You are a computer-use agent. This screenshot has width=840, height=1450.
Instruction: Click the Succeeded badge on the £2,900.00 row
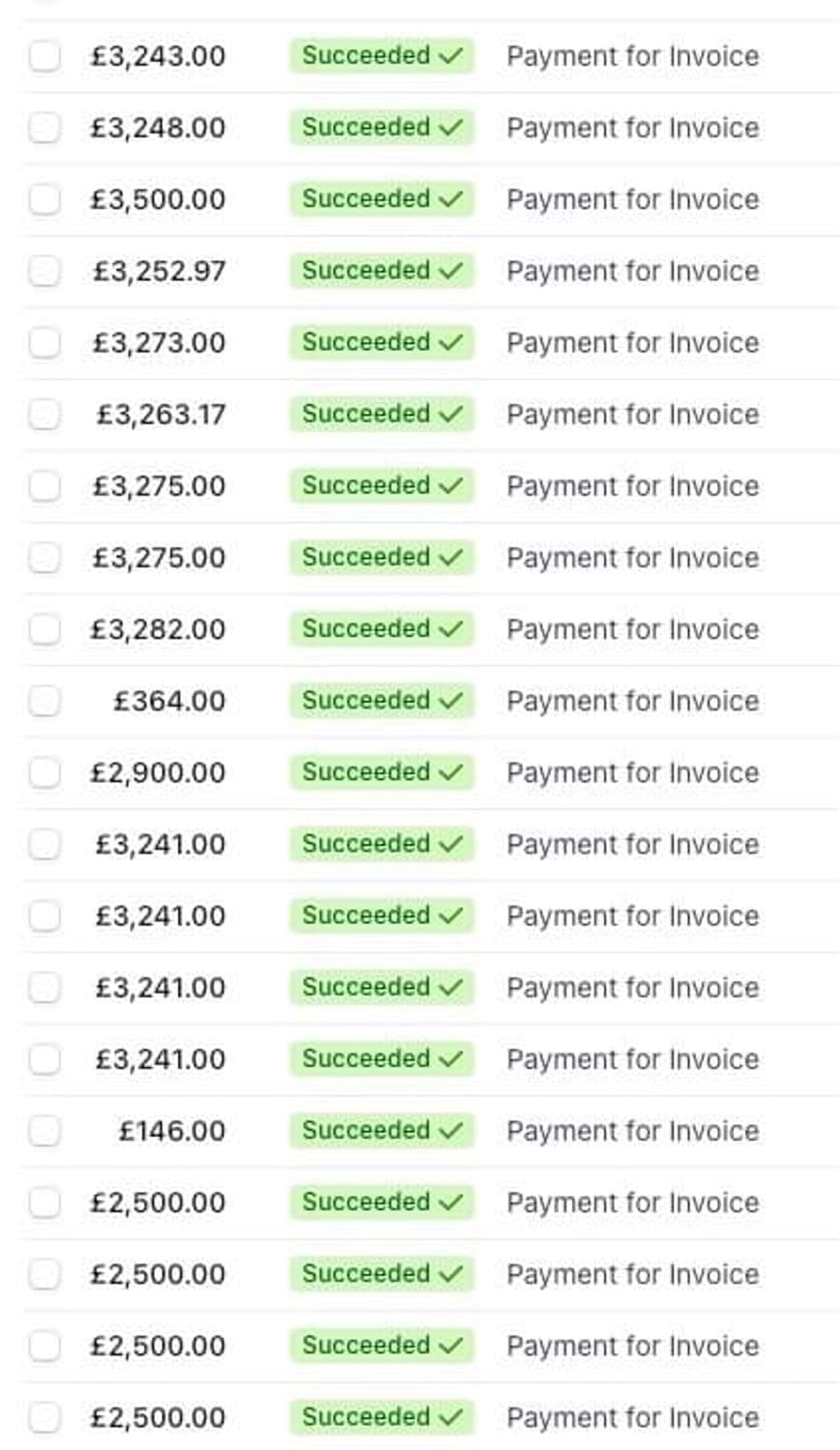coord(382,772)
